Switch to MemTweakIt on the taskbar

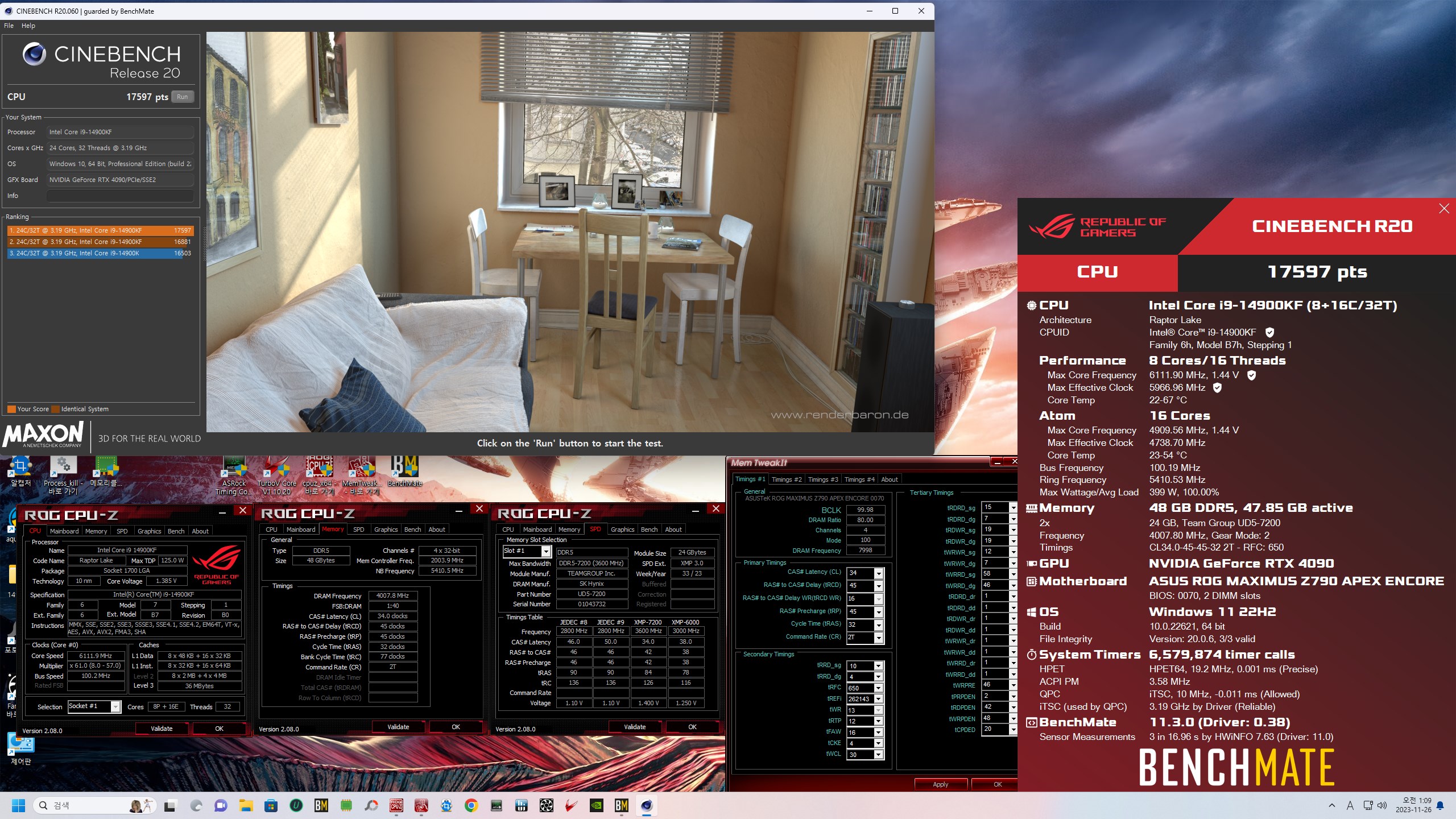421,805
